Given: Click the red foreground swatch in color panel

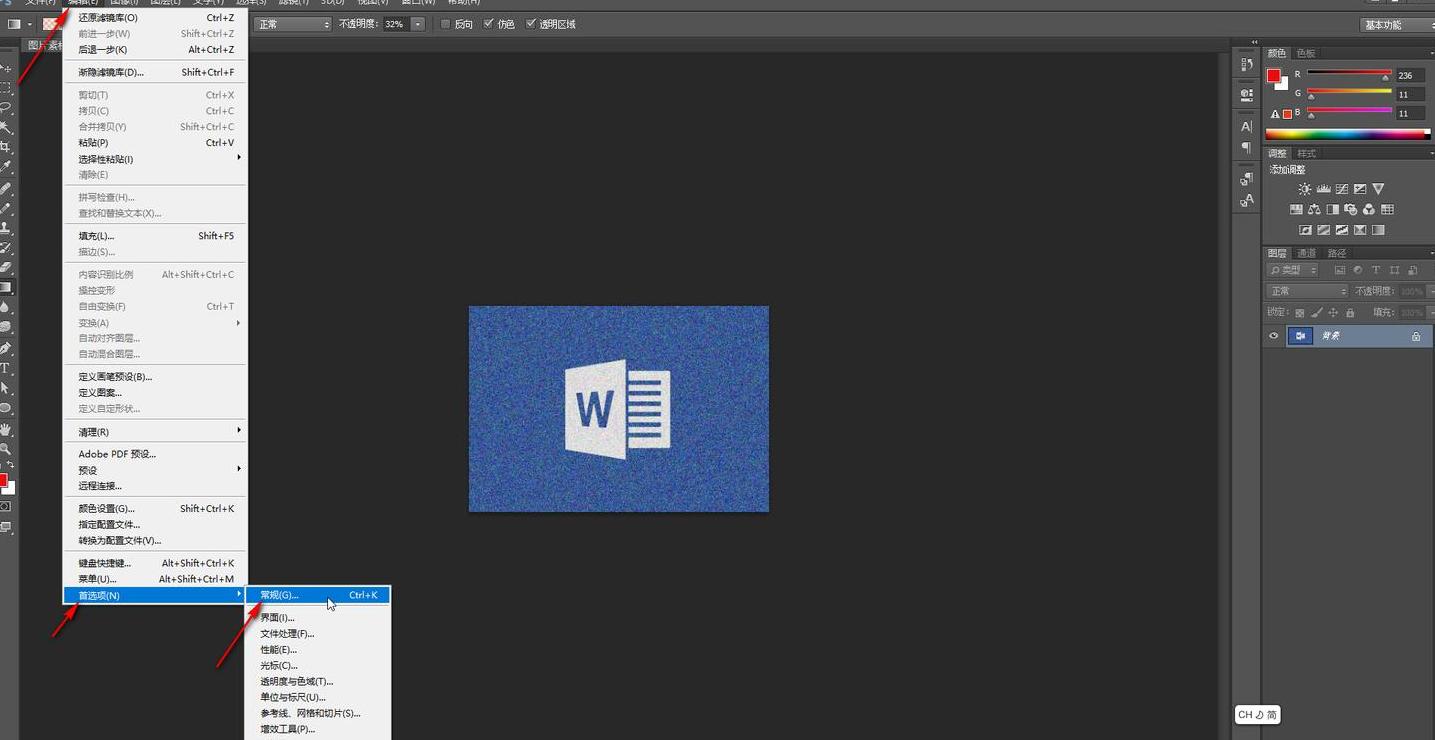Looking at the screenshot, I should click(1273, 76).
